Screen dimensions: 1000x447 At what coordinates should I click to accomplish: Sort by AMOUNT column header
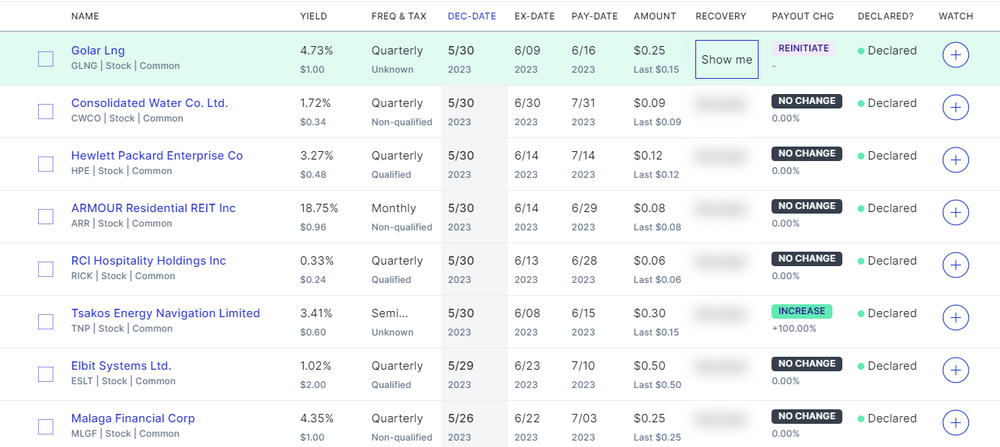[655, 17]
